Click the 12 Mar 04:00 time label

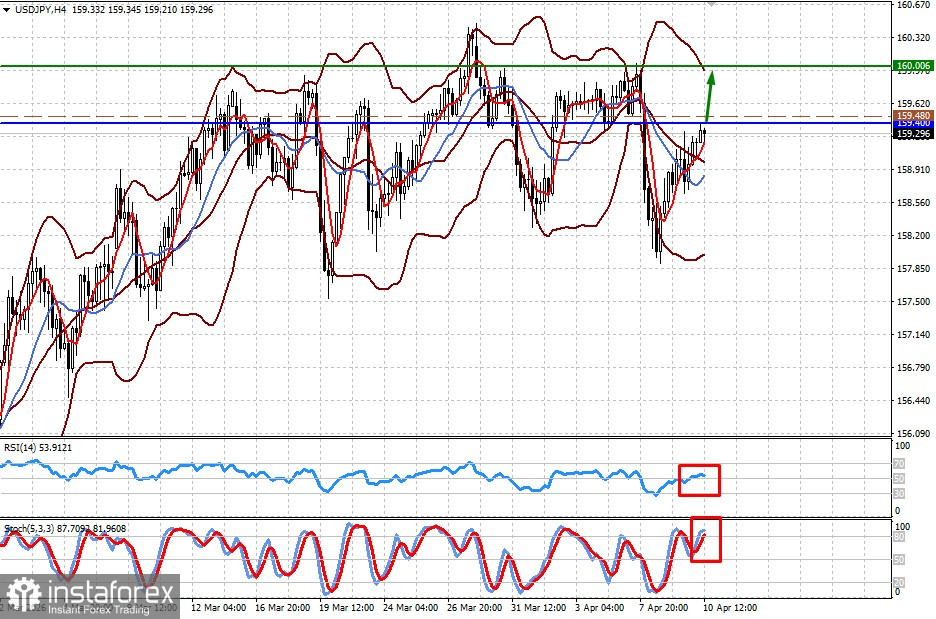coord(218,608)
